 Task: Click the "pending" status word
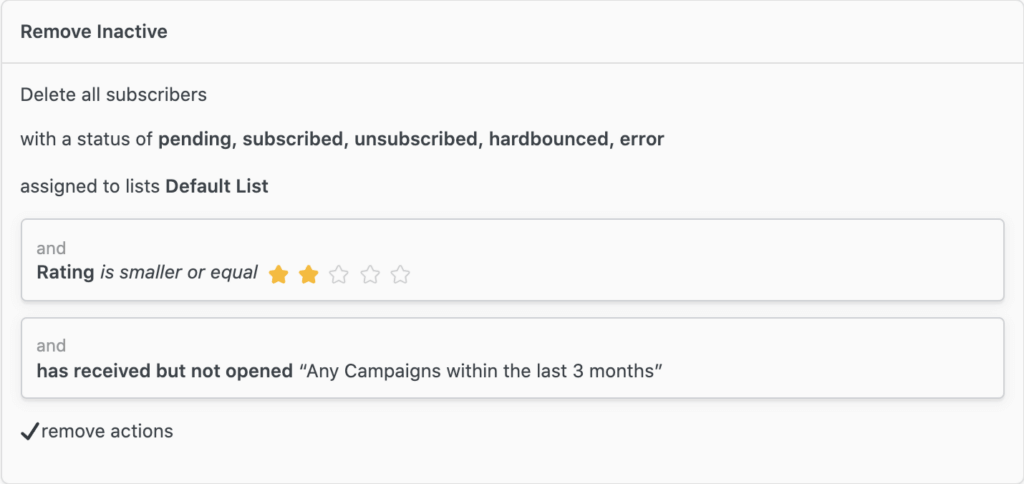click(x=195, y=139)
